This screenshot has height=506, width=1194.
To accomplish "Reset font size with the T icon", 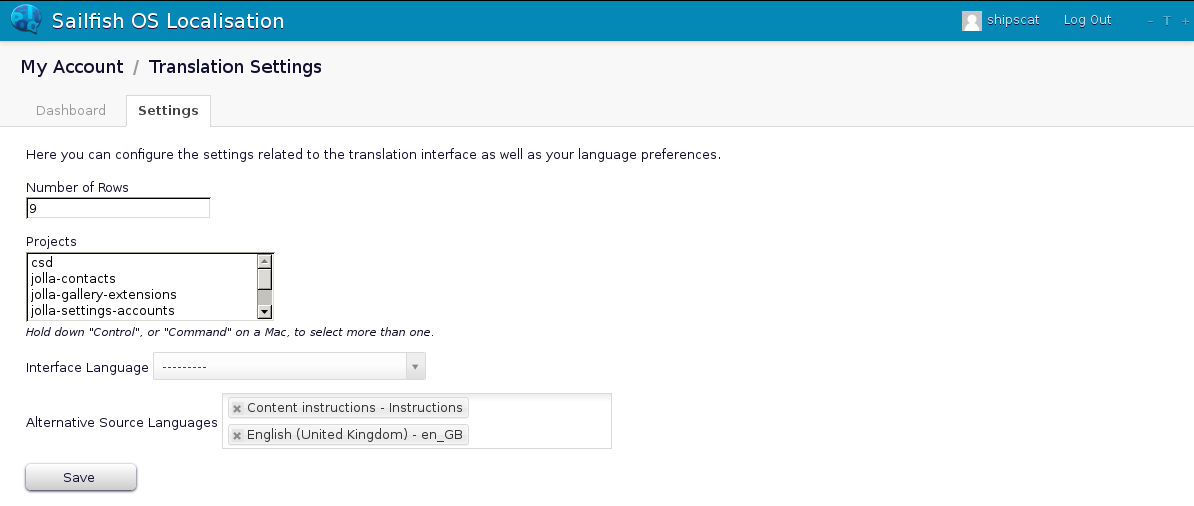I will (1166, 21).
